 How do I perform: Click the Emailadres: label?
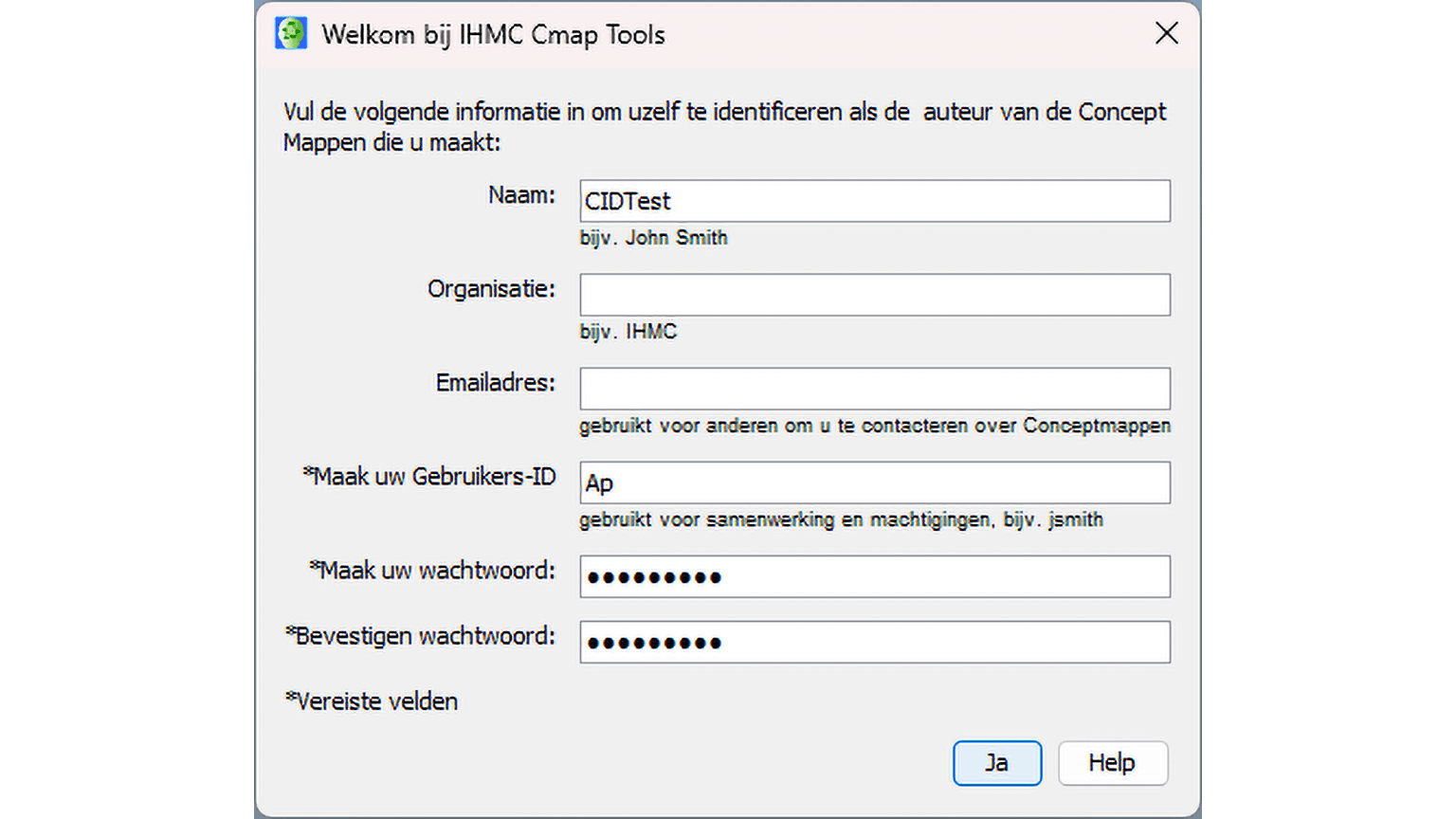pos(495,383)
